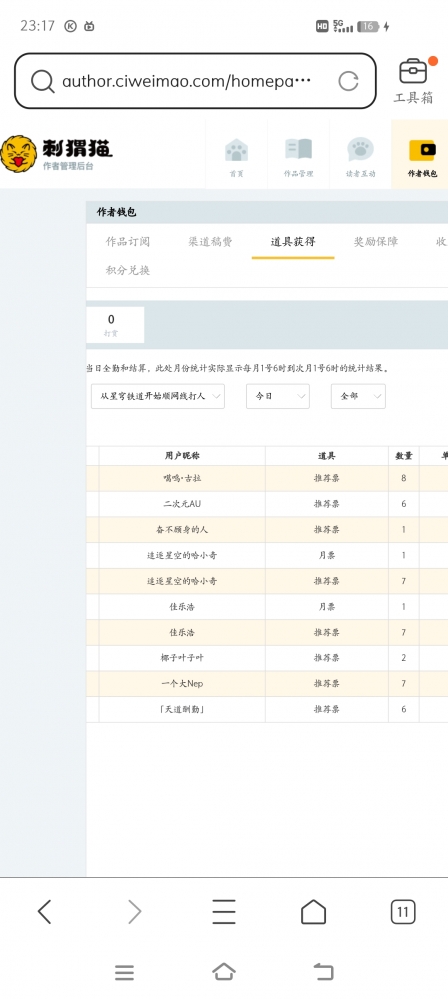This screenshot has height=999, width=448.
Task: Open the 全部 filter dropdown
Action: [358, 396]
